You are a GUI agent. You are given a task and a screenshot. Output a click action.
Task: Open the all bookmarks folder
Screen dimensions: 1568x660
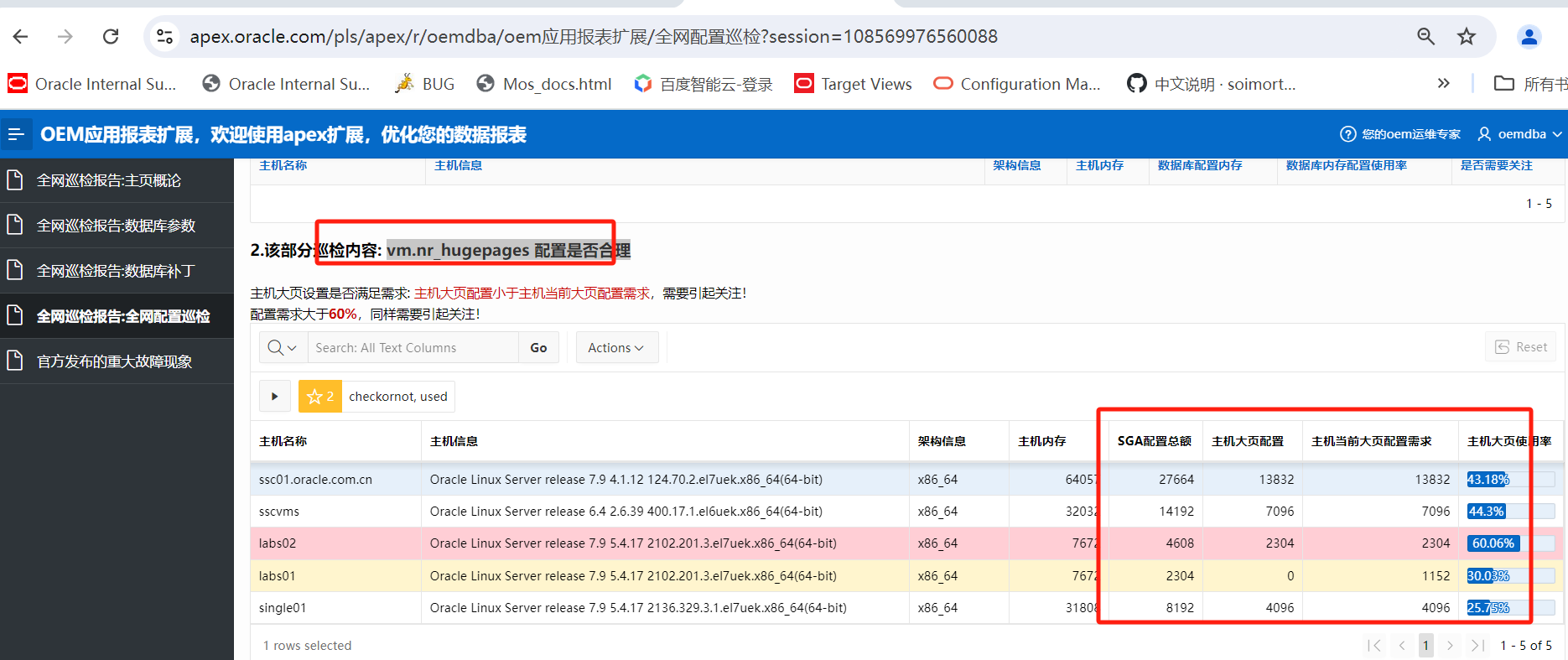[x=1529, y=84]
